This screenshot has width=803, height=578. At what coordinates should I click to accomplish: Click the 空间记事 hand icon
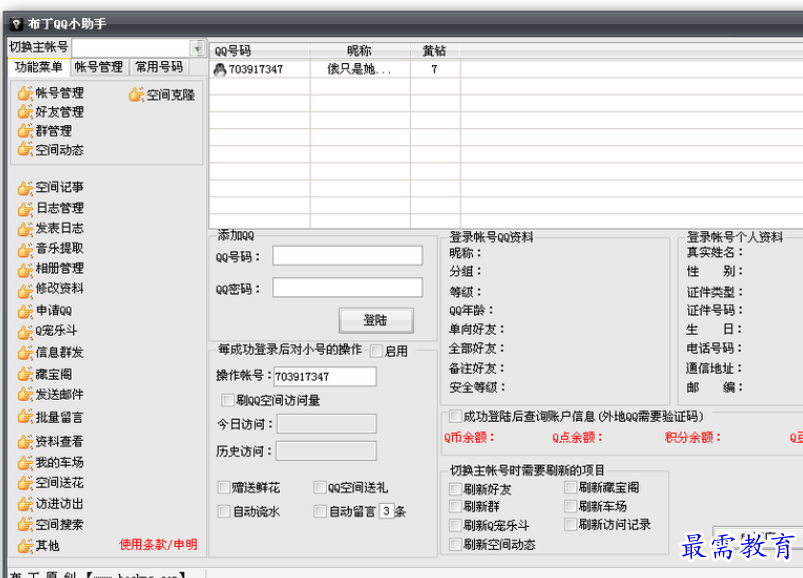pos(25,188)
